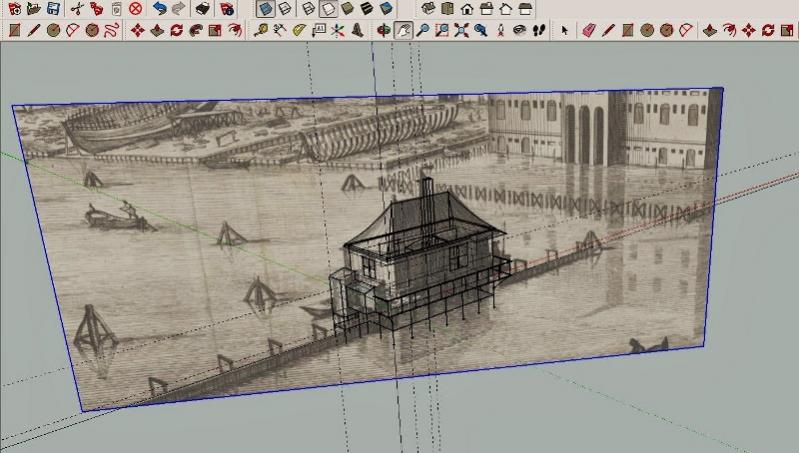The width and height of the screenshot is (799, 453).
Task: Open a model with the Open folder icon
Action: click(34, 8)
